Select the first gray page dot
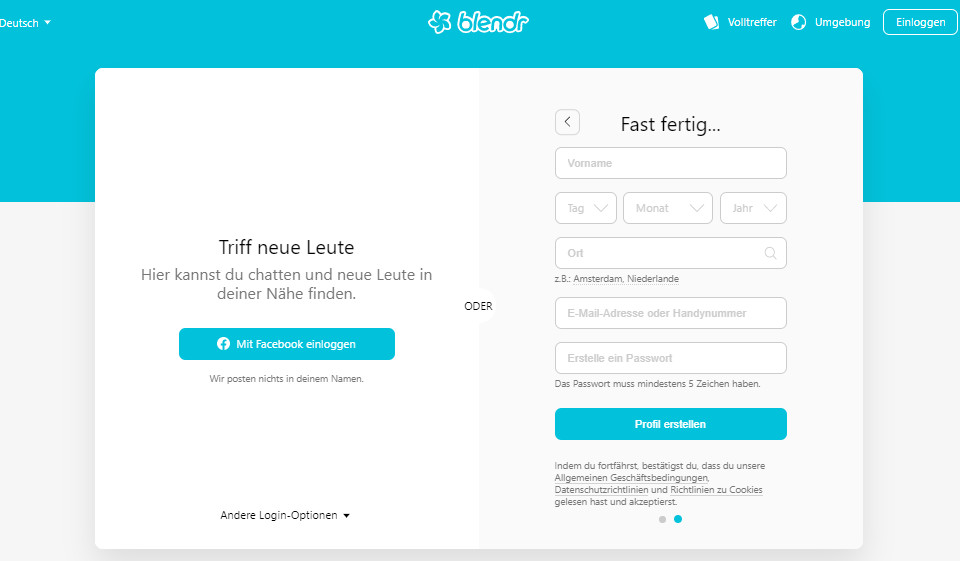The image size is (960, 561). coord(662,520)
